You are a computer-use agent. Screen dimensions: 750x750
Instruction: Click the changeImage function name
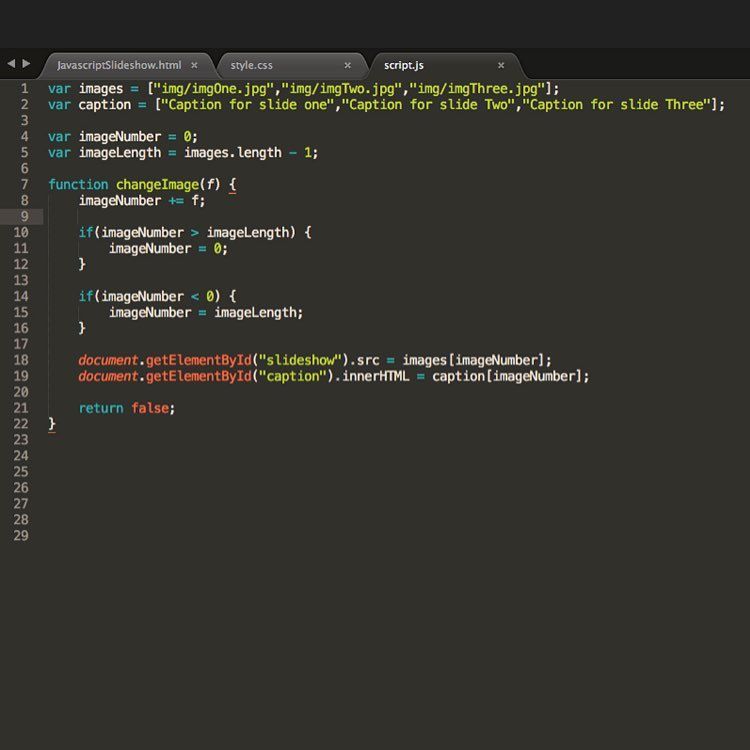pos(157,184)
